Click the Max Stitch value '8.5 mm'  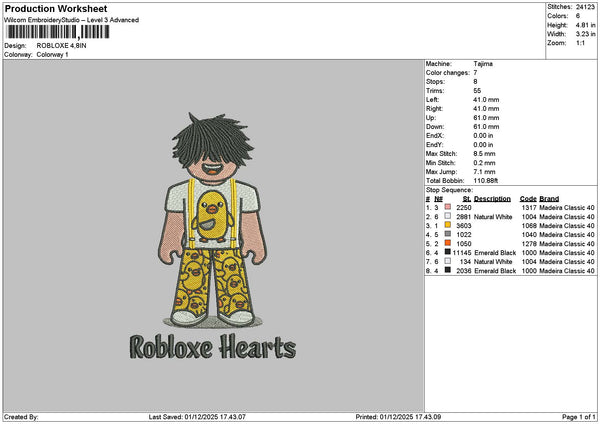pyautogui.click(x=484, y=154)
